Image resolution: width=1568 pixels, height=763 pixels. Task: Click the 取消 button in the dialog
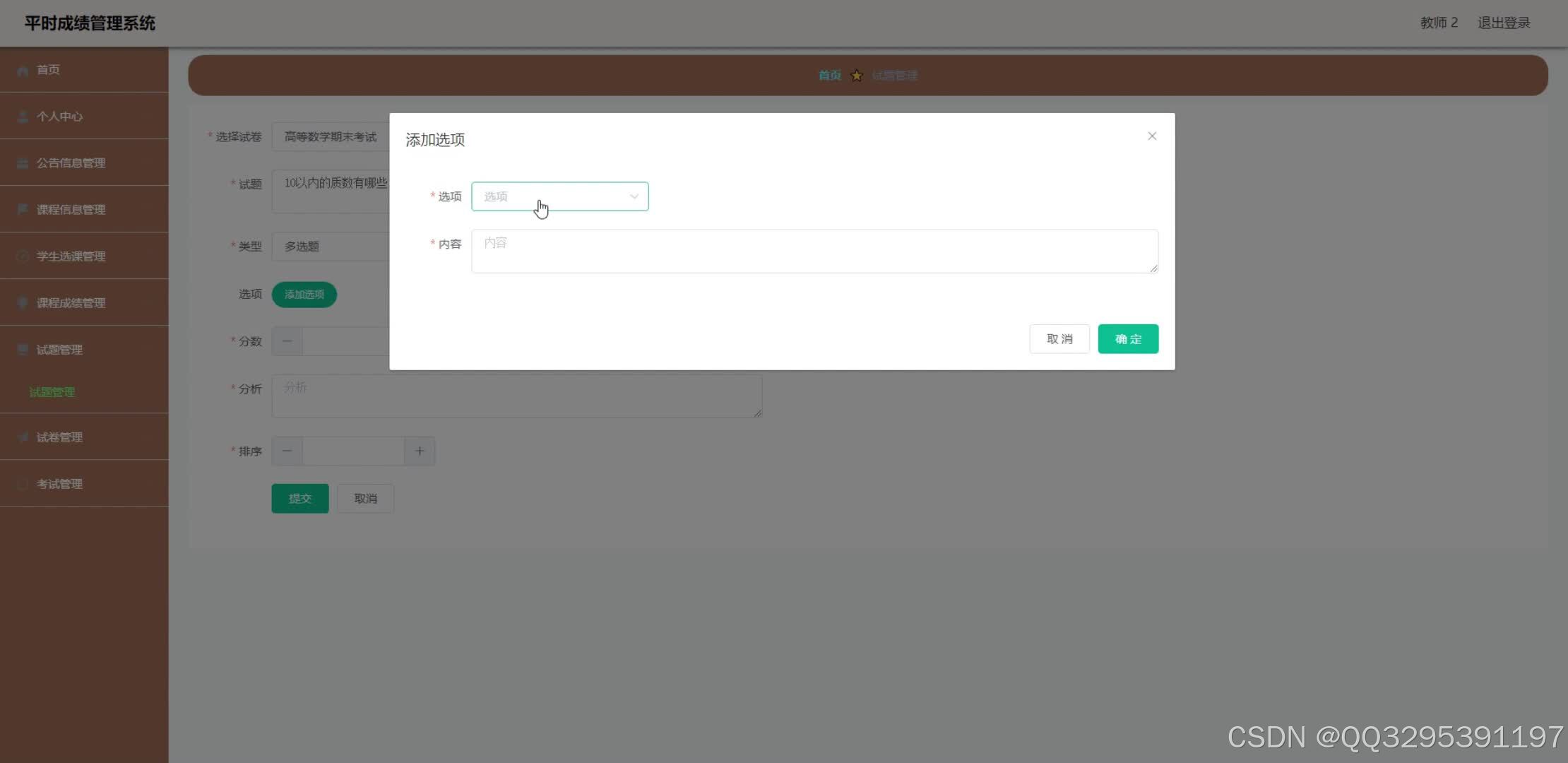coord(1059,339)
